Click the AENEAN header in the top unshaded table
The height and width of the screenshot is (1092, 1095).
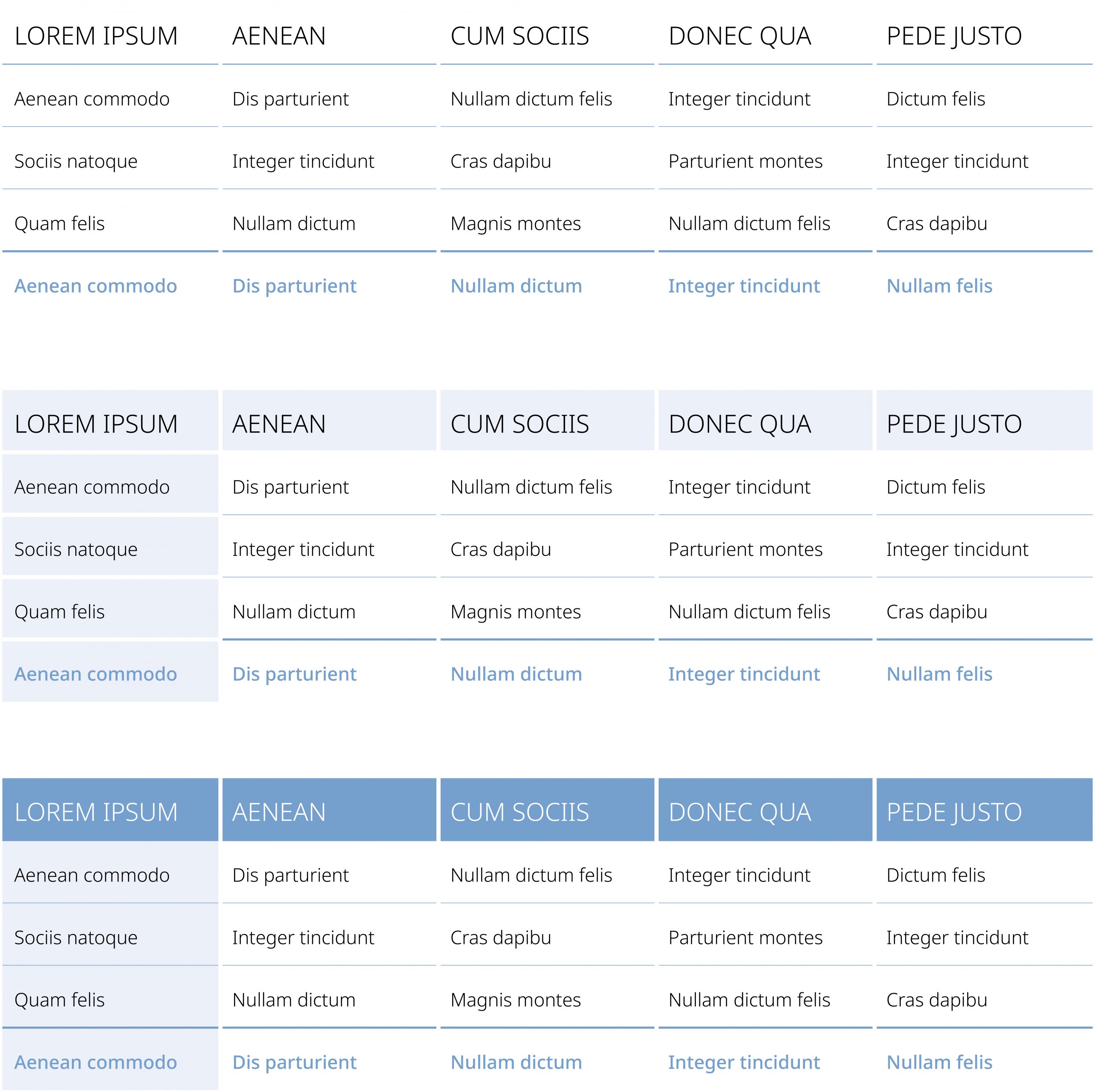279,36
